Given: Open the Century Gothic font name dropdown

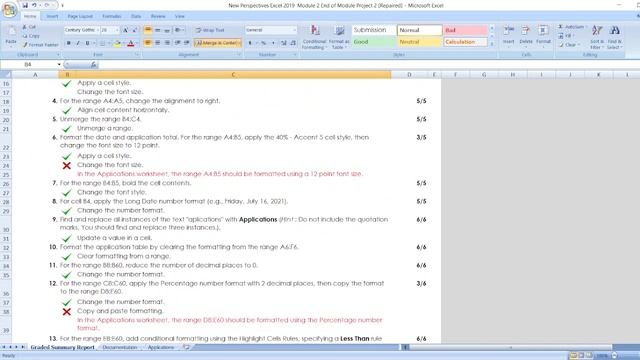Looking at the screenshot, I should [98, 30].
